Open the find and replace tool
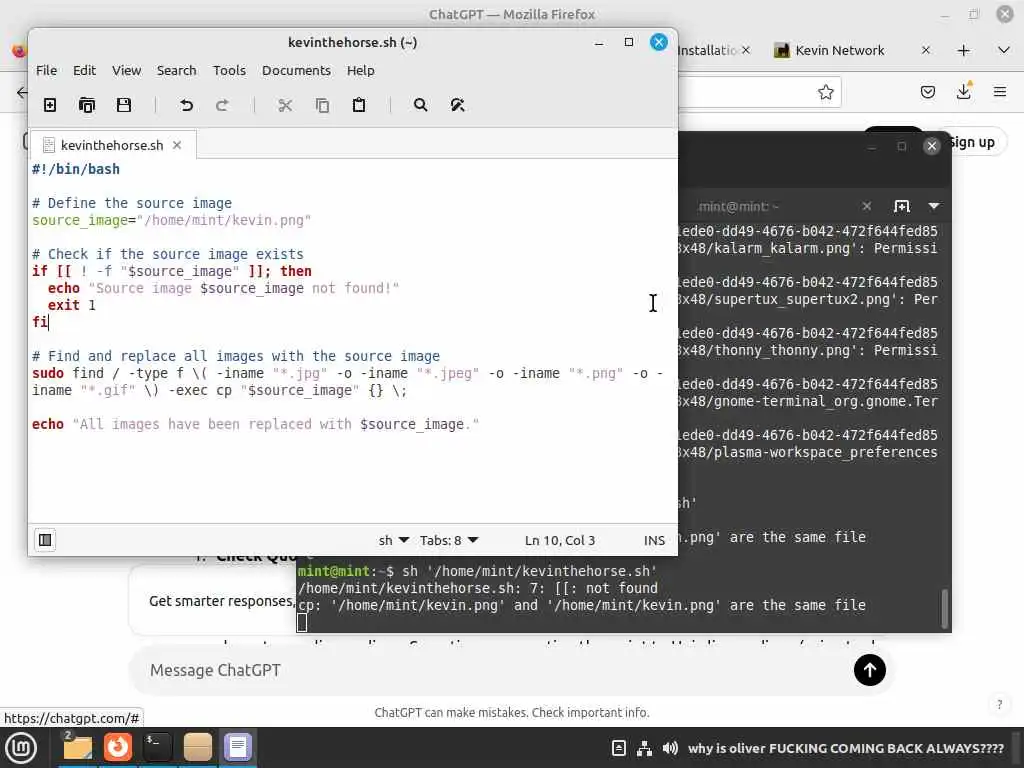Viewport: 1024px width, 768px height. pyautogui.click(x=457, y=105)
